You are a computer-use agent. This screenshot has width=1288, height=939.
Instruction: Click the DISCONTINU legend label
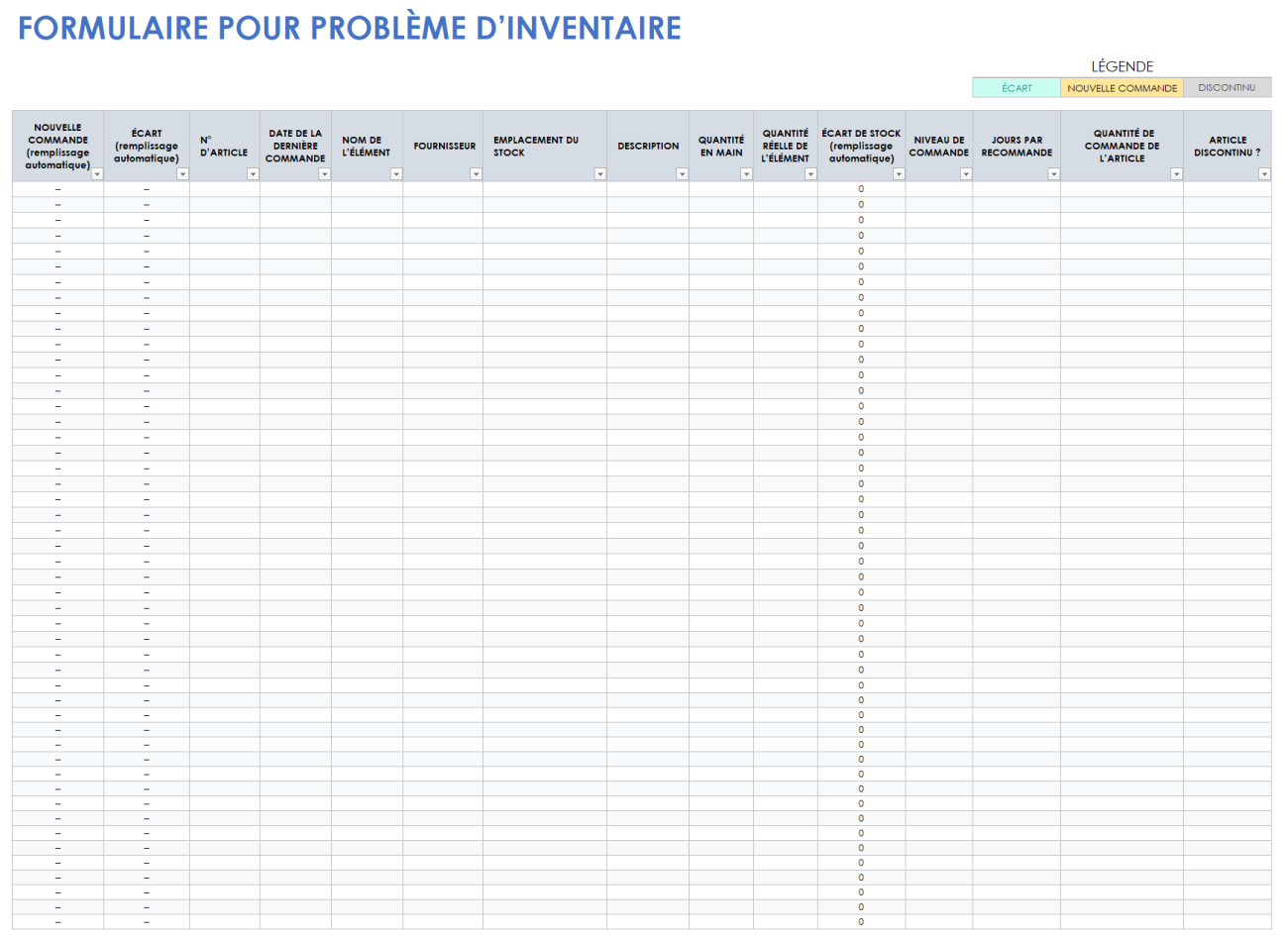pos(1227,86)
